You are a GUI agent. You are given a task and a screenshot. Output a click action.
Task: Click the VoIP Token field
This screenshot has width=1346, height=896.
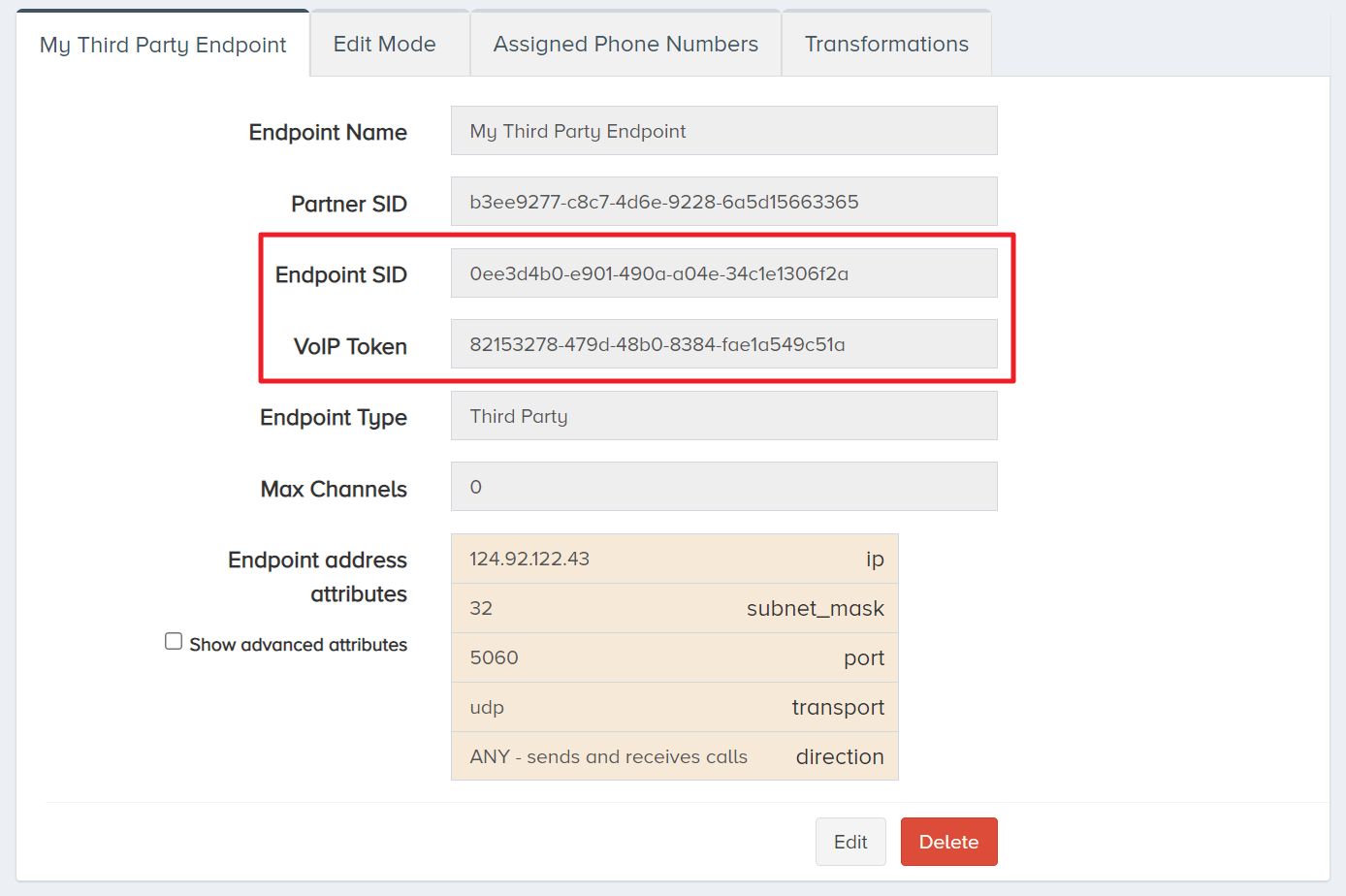pos(723,344)
